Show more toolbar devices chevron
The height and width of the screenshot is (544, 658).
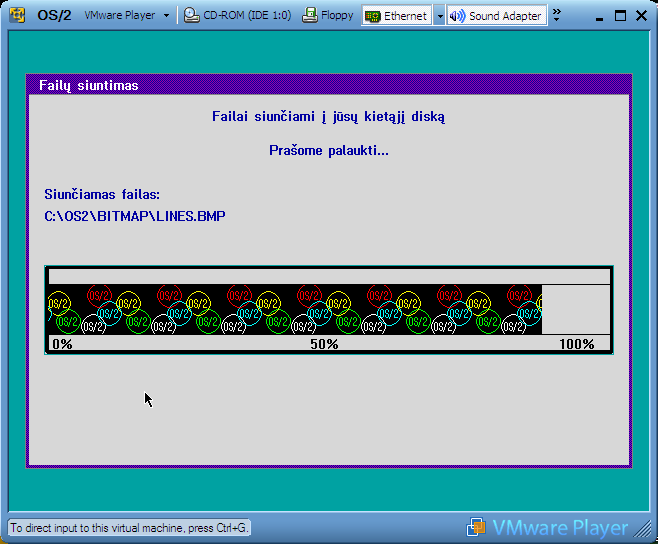556,15
